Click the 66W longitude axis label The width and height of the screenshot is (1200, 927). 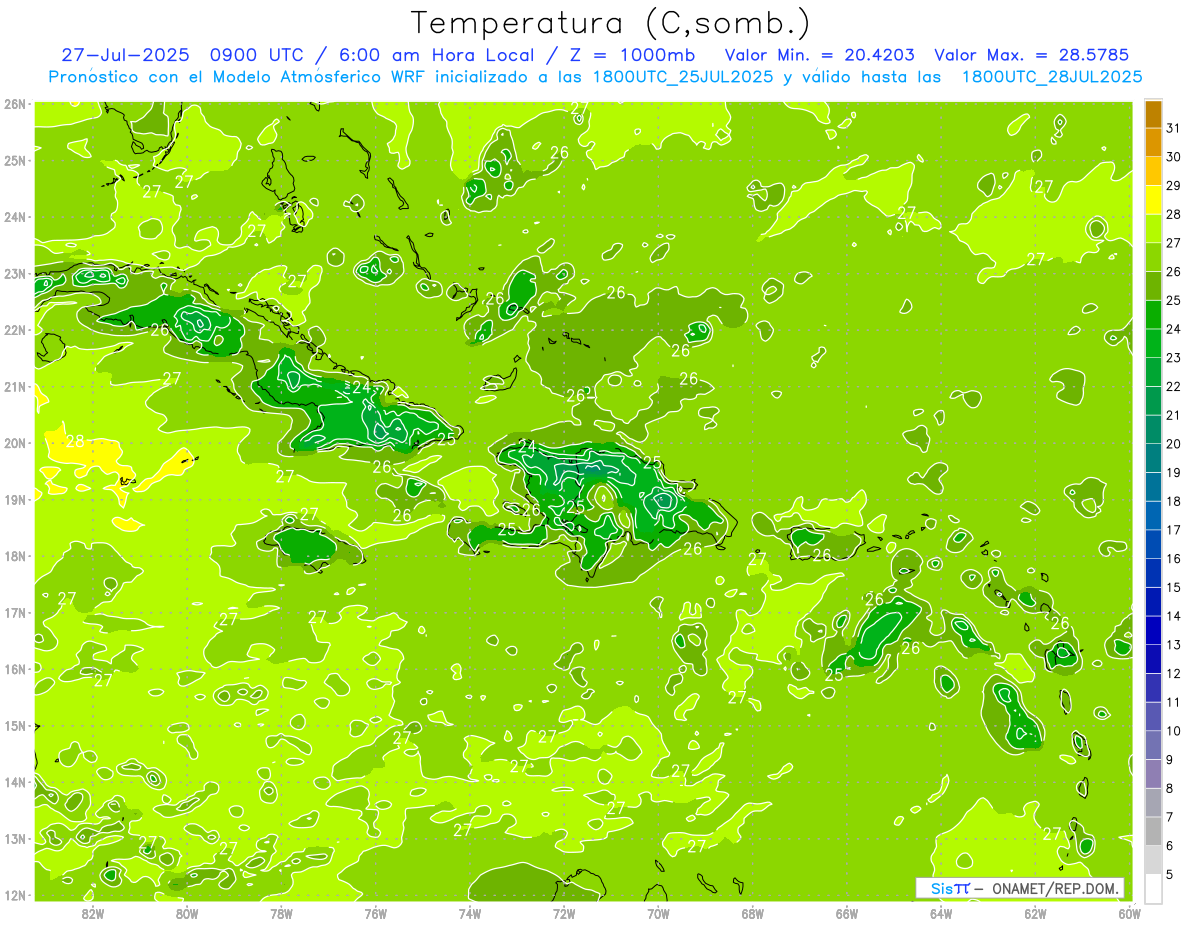point(846,913)
